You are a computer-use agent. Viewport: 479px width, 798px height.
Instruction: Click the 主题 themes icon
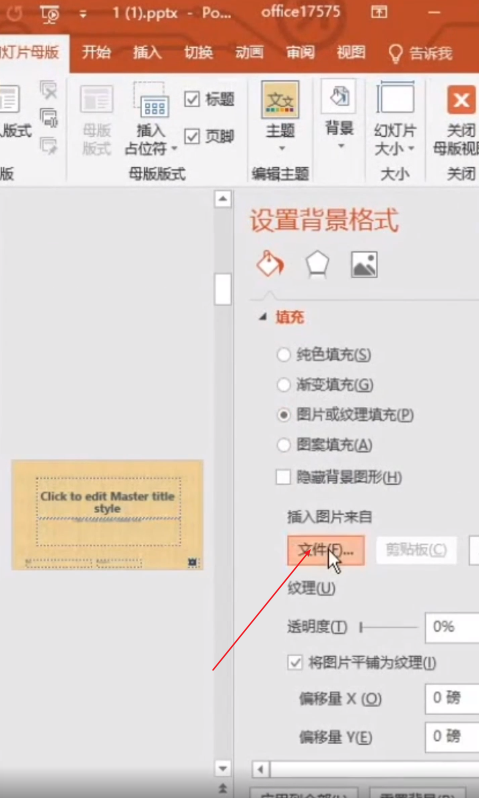pos(280,100)
